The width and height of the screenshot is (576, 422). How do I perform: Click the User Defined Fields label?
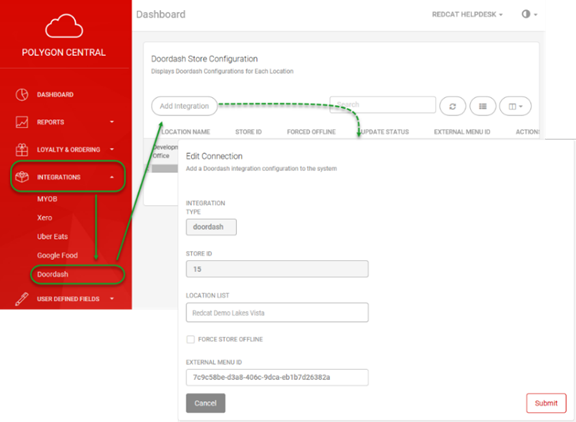pyautogui.click(x=68, y=299)
